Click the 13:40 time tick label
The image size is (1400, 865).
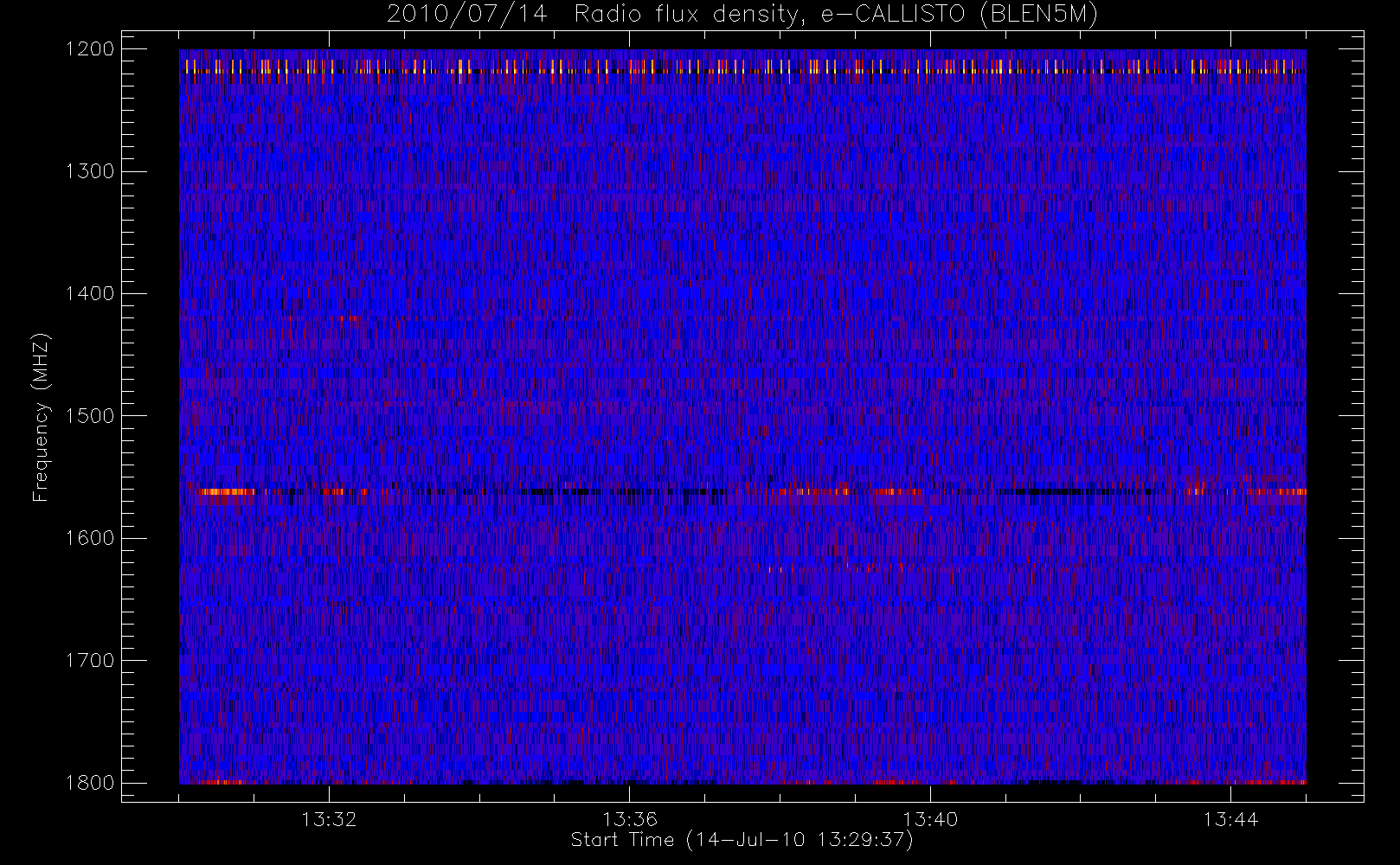[930, 819]
